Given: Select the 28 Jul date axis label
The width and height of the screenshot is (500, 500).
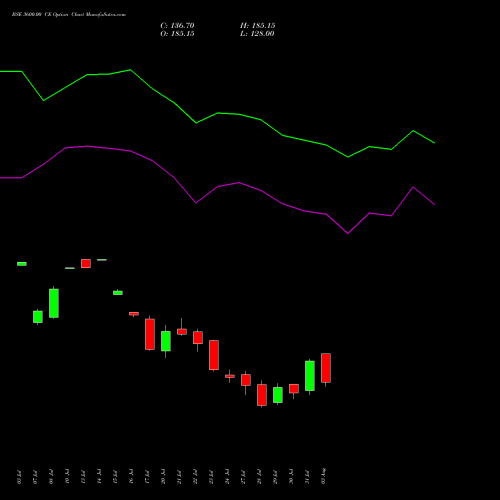Looking at the screenshot, I should coord(259,477).
